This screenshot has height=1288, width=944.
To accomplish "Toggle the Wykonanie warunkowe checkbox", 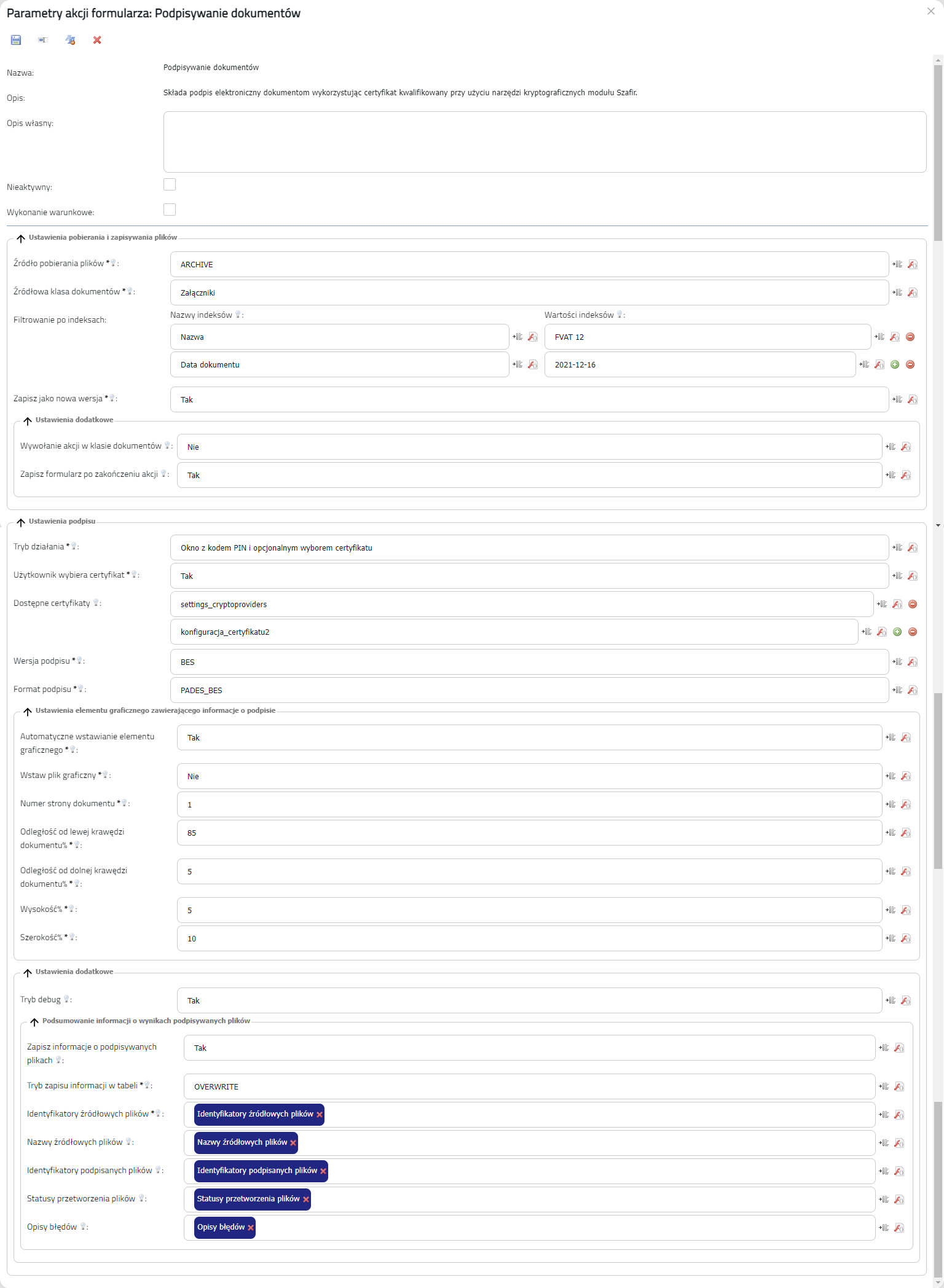I will pos(170,210).
